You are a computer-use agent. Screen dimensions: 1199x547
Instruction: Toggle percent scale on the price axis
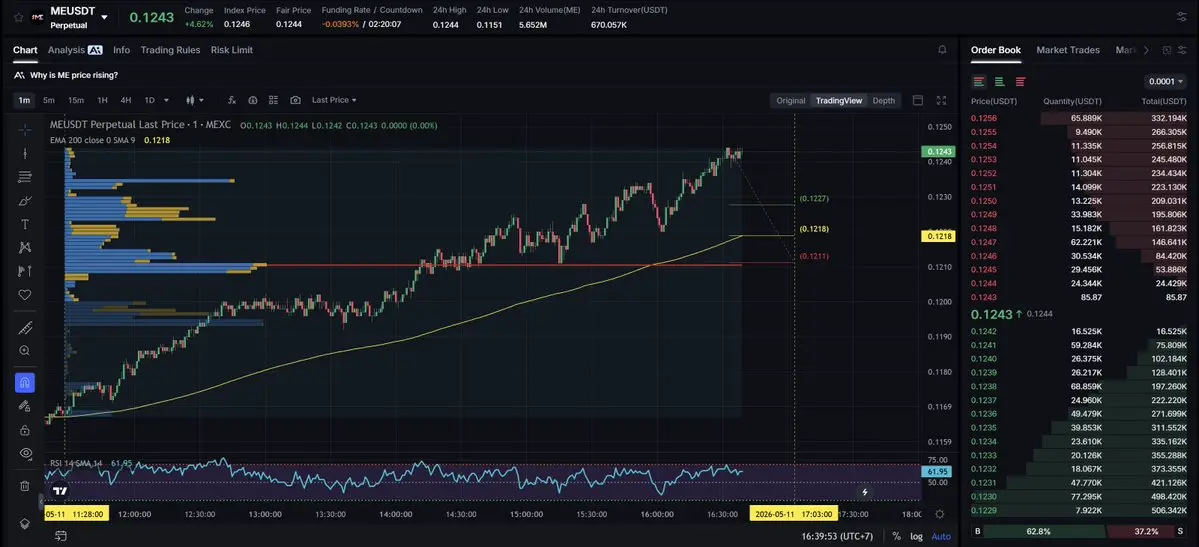(896, 536)
